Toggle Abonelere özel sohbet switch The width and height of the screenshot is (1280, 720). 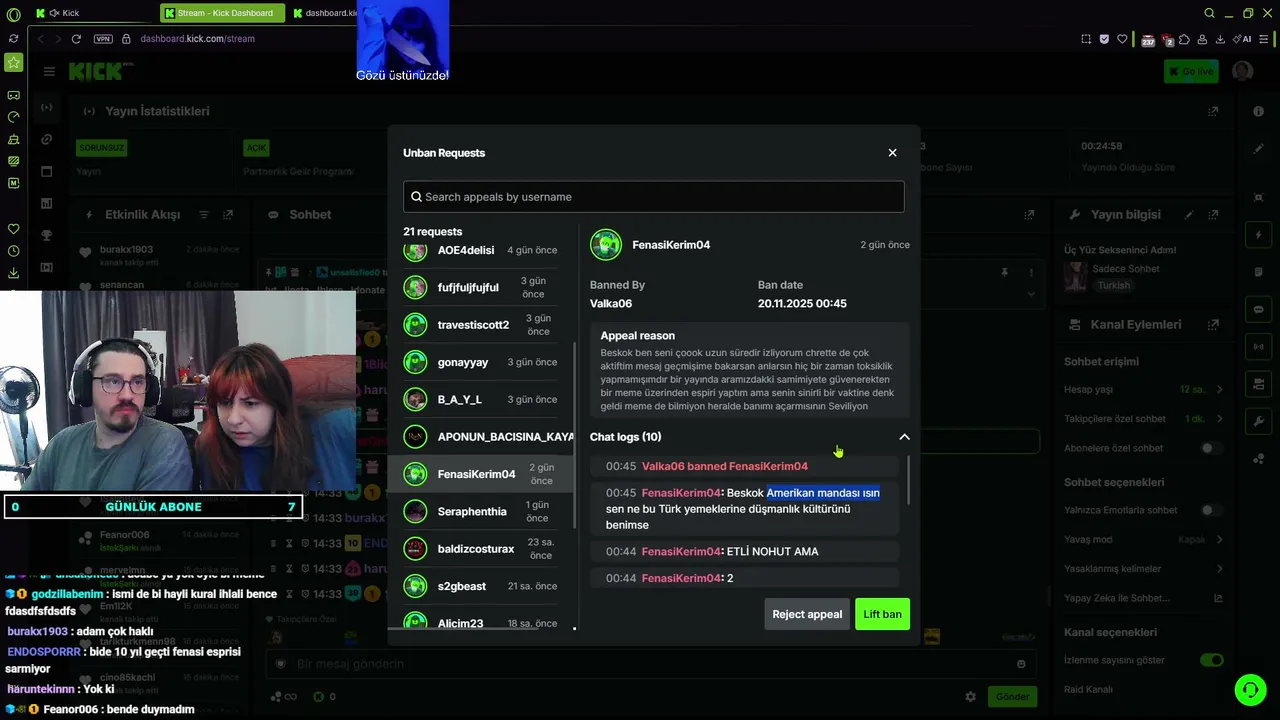tap(1211, 448)
